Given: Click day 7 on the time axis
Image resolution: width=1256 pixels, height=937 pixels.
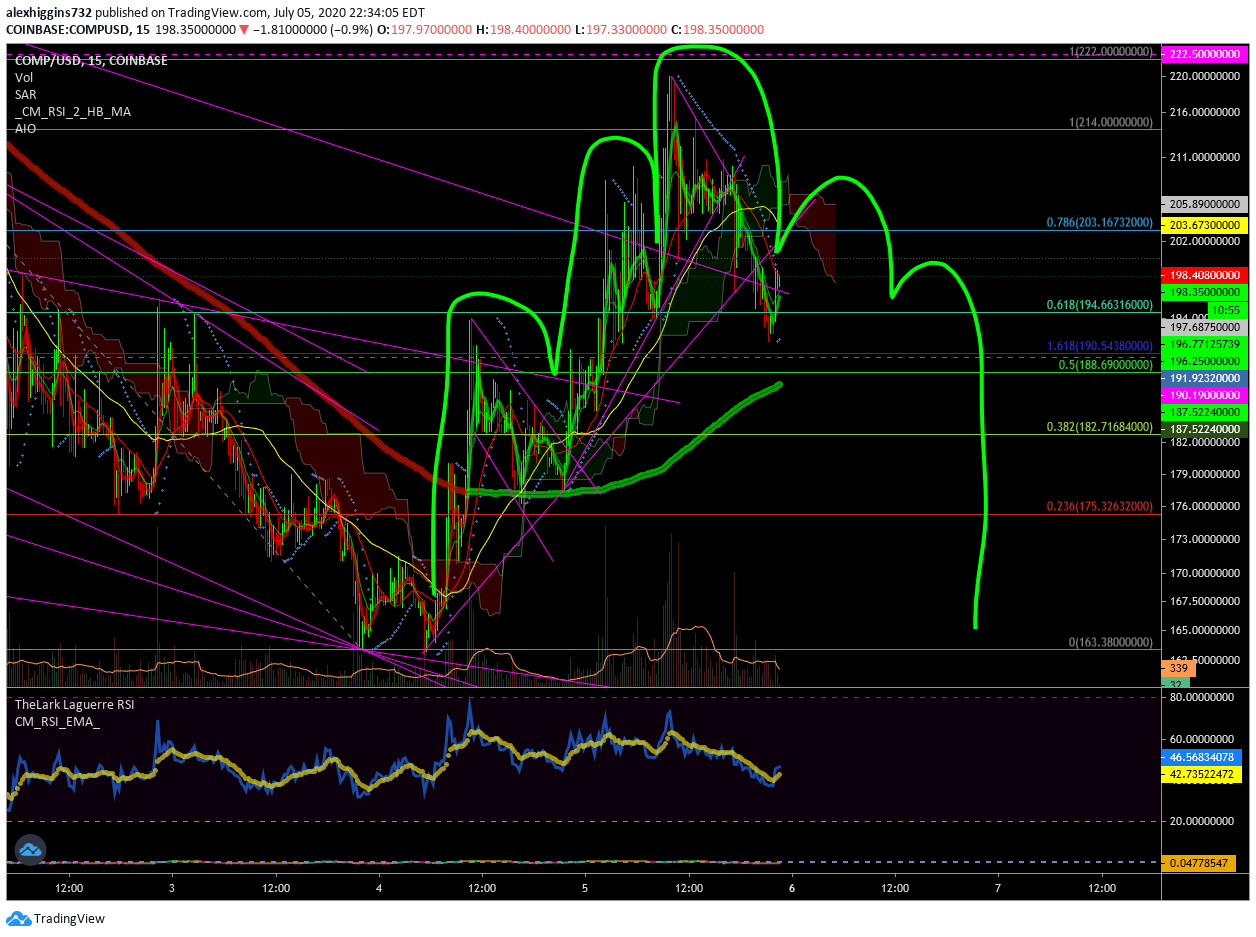Looking at the screenshot, I should coord(998,887).
